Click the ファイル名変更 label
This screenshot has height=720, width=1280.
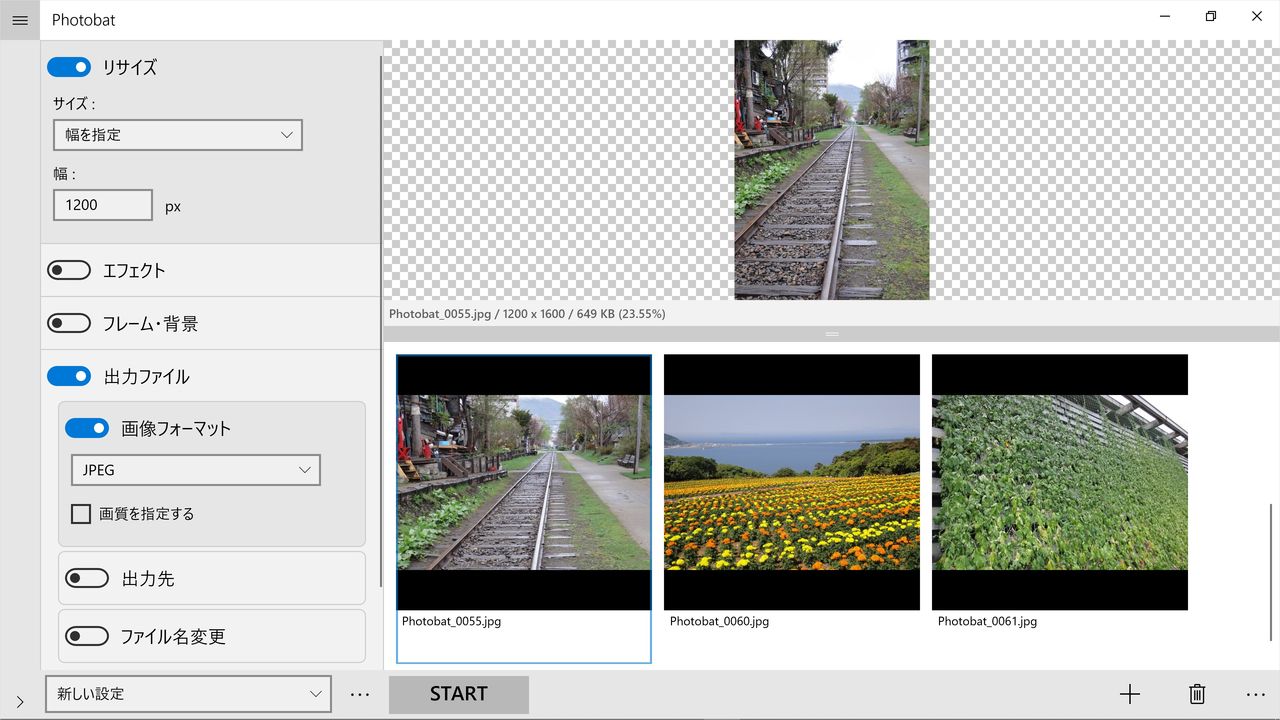173,636
